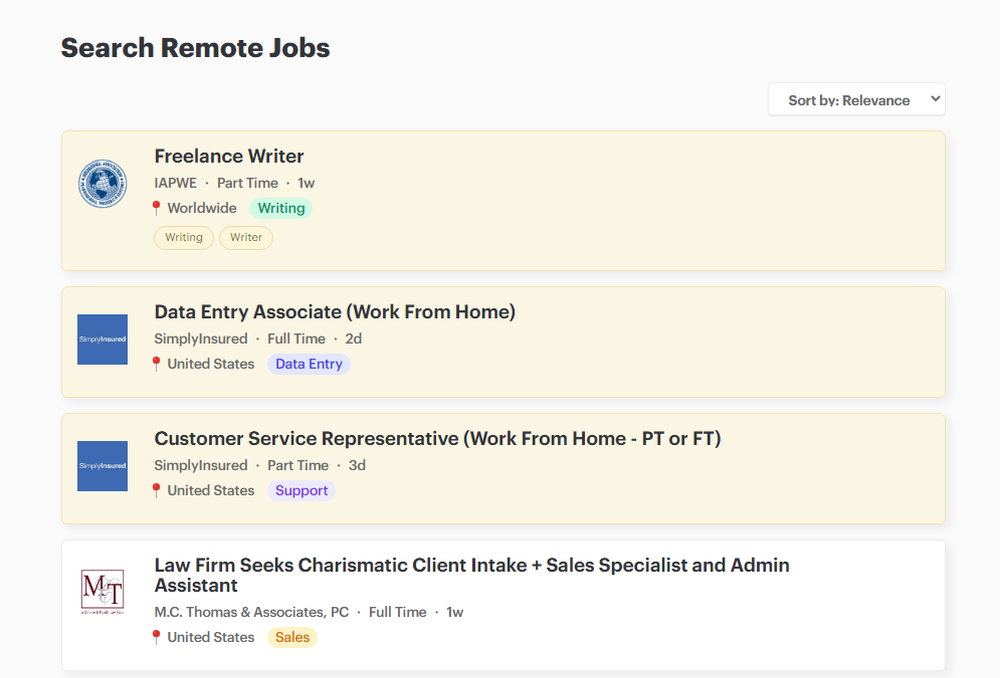The height and width of the screenshot is (678, 1000).
Task: Select the Data Entry category badge
Action: [309, 364]
